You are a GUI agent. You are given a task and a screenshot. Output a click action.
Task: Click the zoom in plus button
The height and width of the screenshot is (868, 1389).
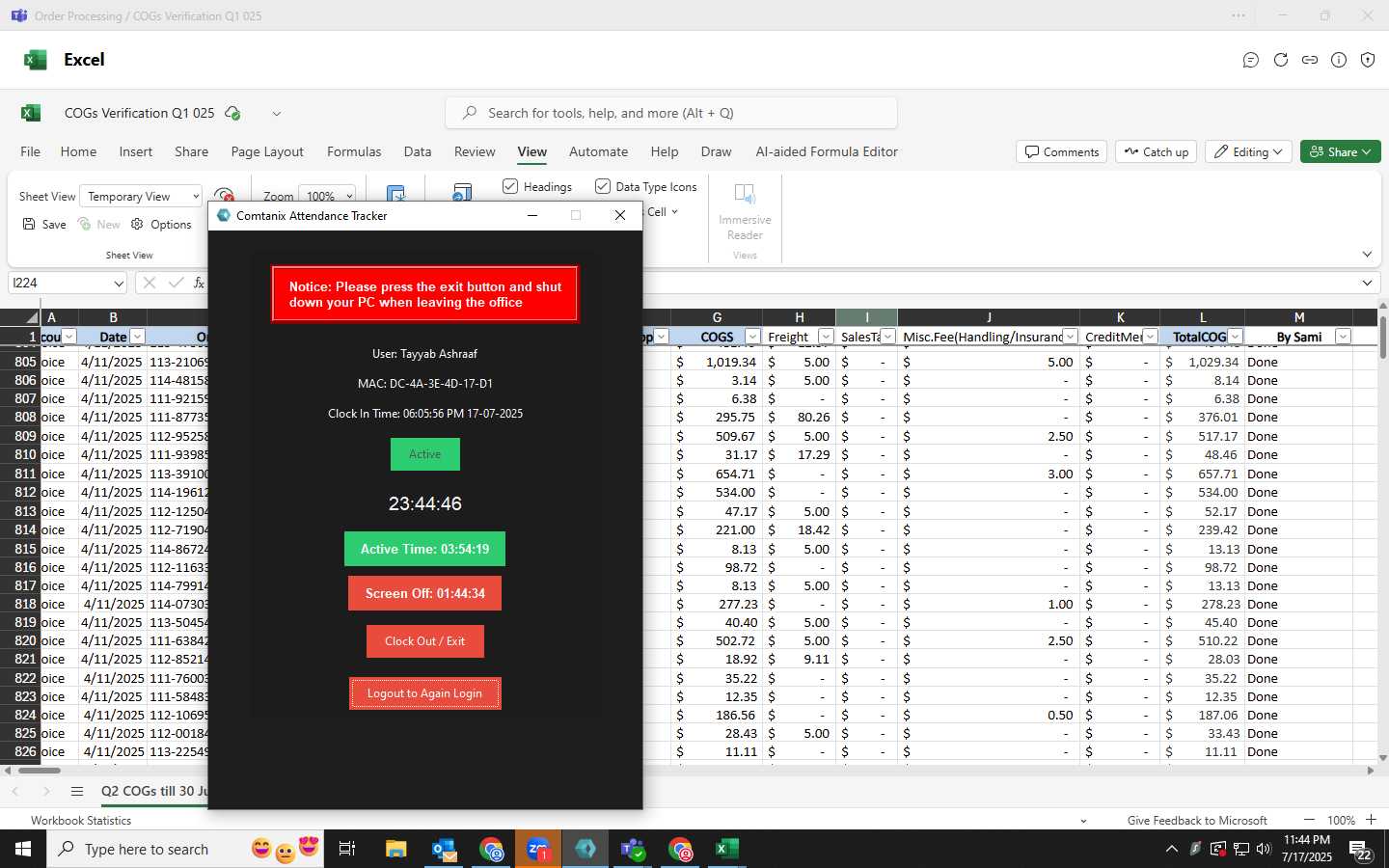(x=1371, y=820)
